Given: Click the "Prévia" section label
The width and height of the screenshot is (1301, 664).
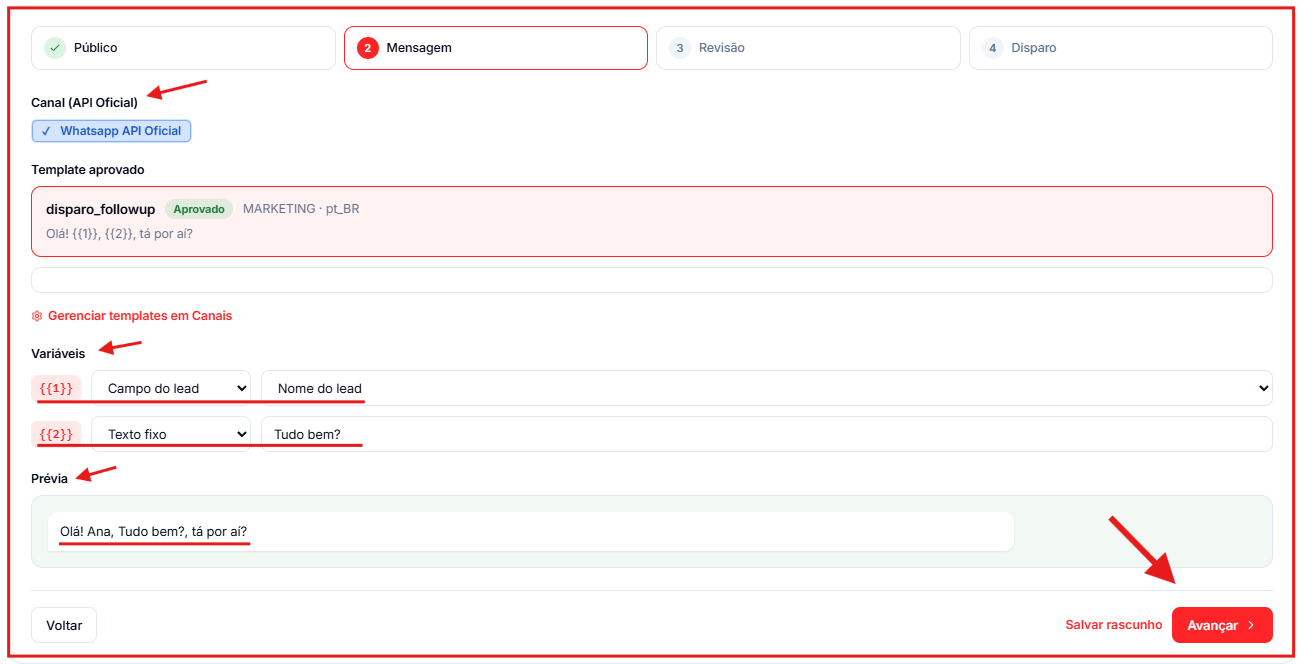Looking at the screenshot, I should click(x=50, y=478).
